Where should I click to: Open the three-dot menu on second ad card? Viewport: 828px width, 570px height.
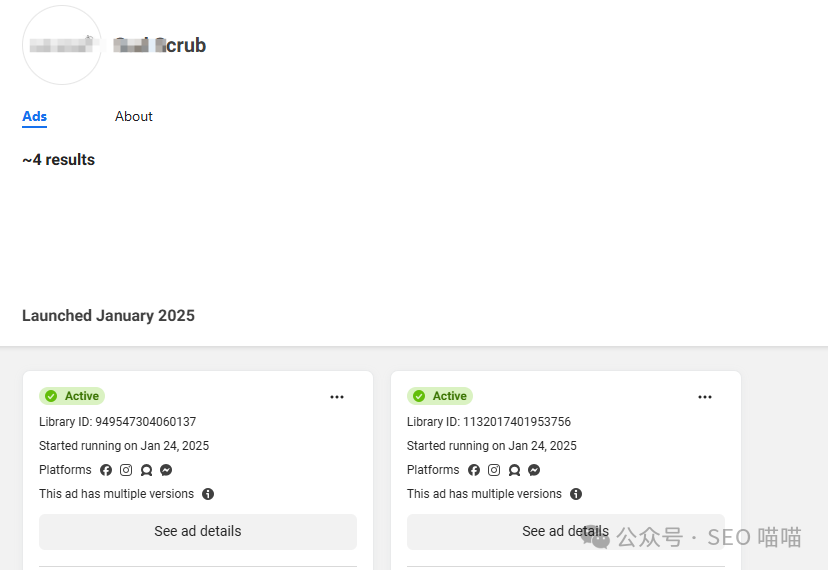point(705,397)
